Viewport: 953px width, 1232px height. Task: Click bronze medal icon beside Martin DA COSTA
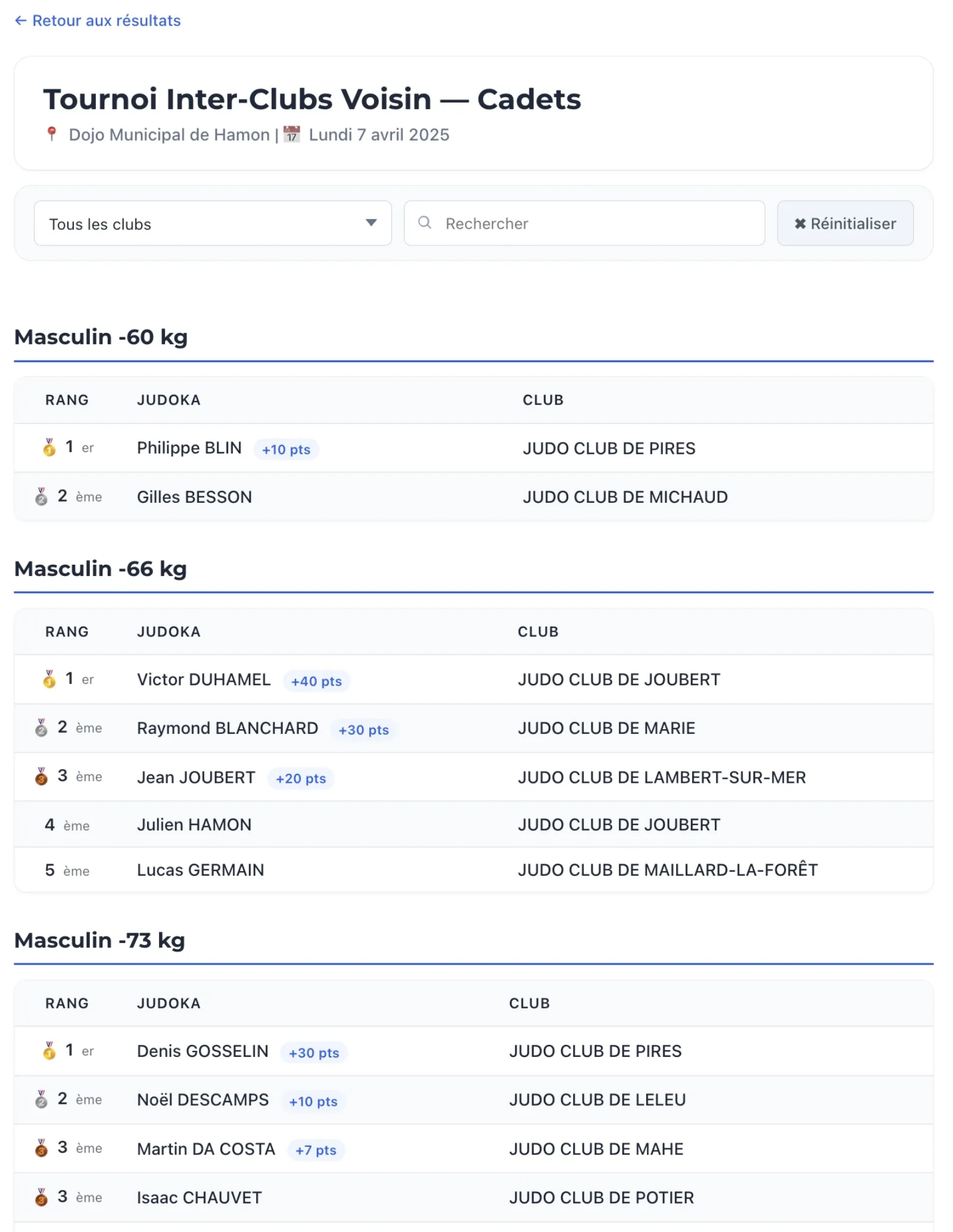41,1148
